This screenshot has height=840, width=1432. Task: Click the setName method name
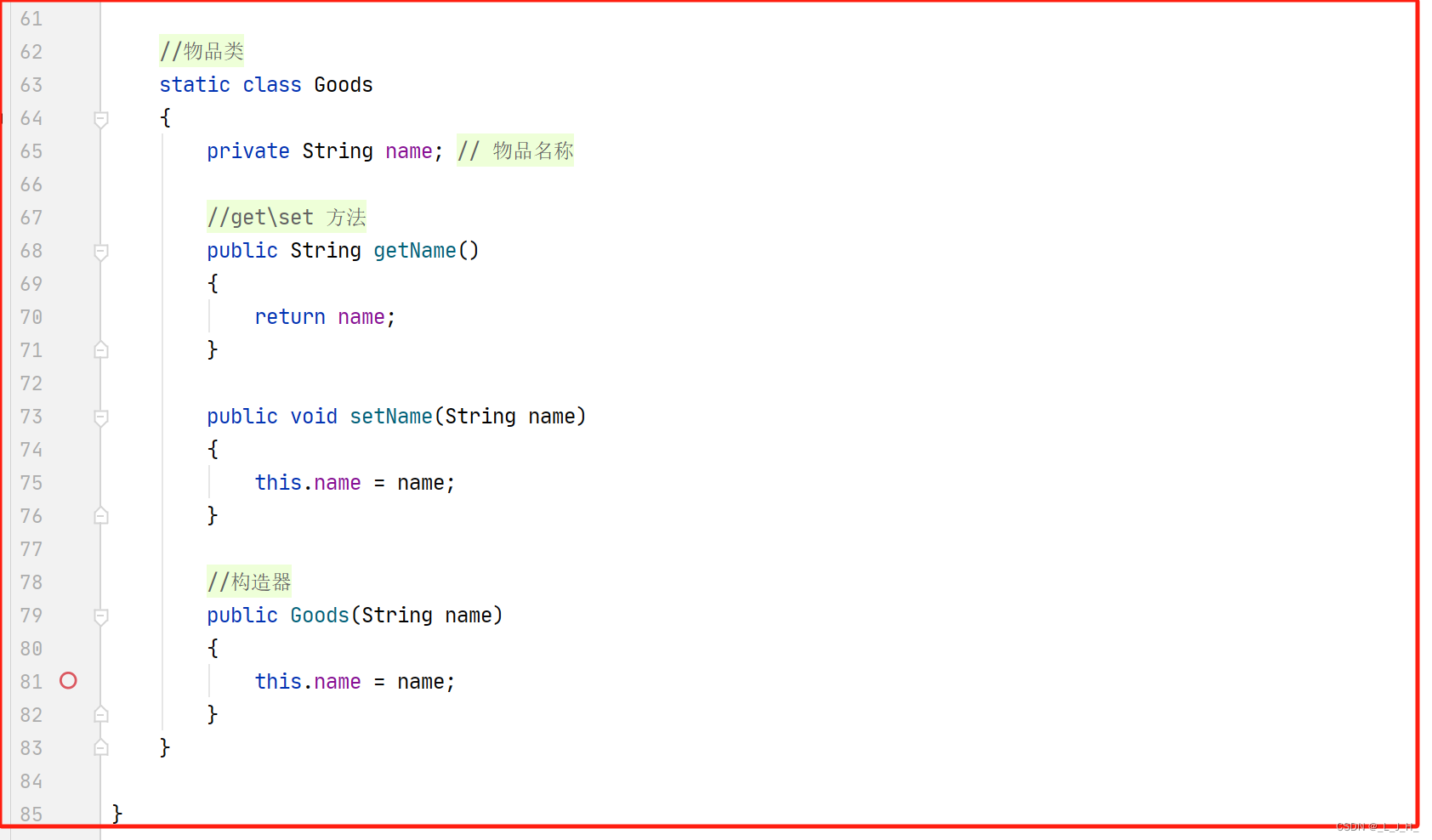pos(391,417)
